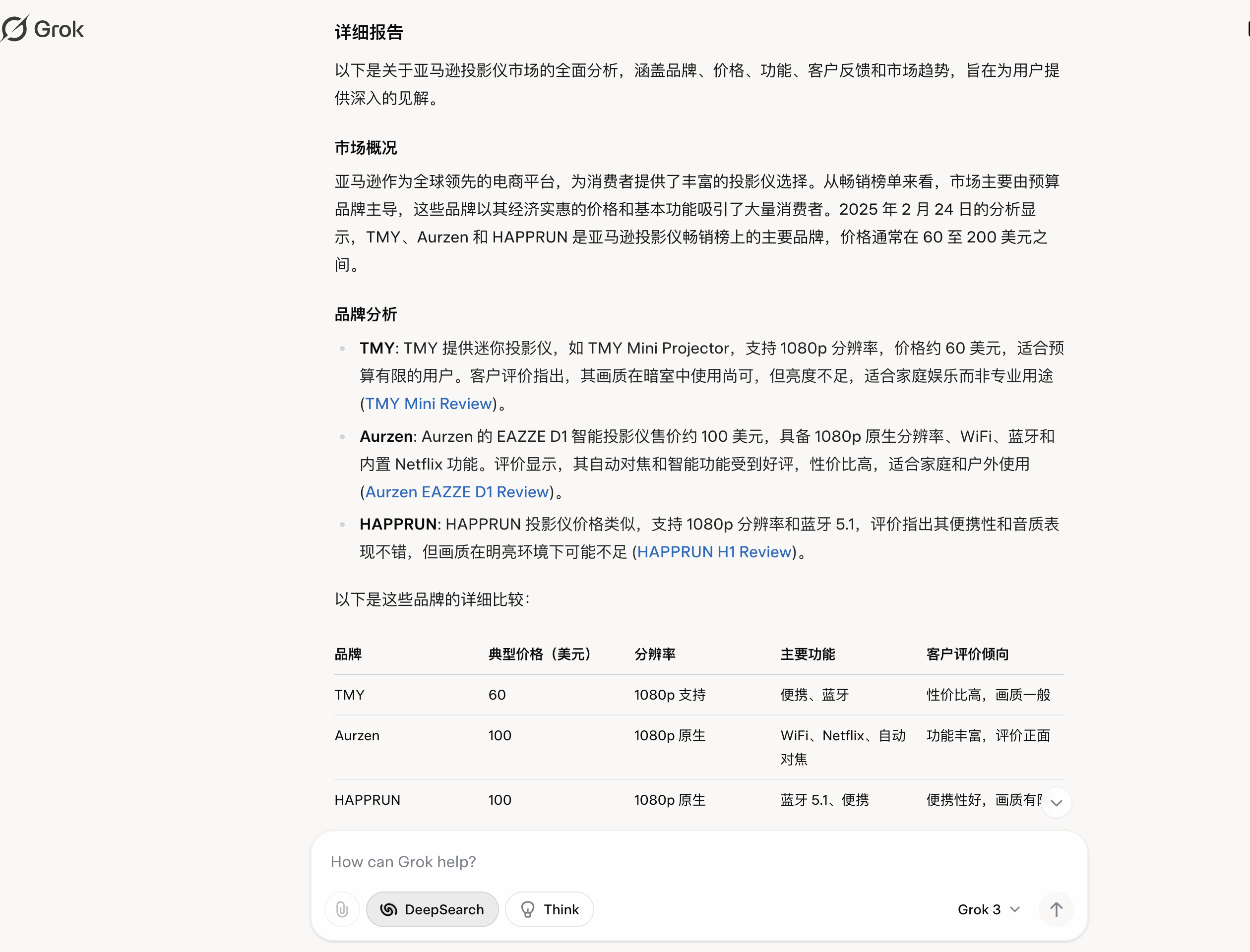Focus the 'How can Grok help?' input field
The height and width of the screenshot is (952, 1250).
click(698, 862)
